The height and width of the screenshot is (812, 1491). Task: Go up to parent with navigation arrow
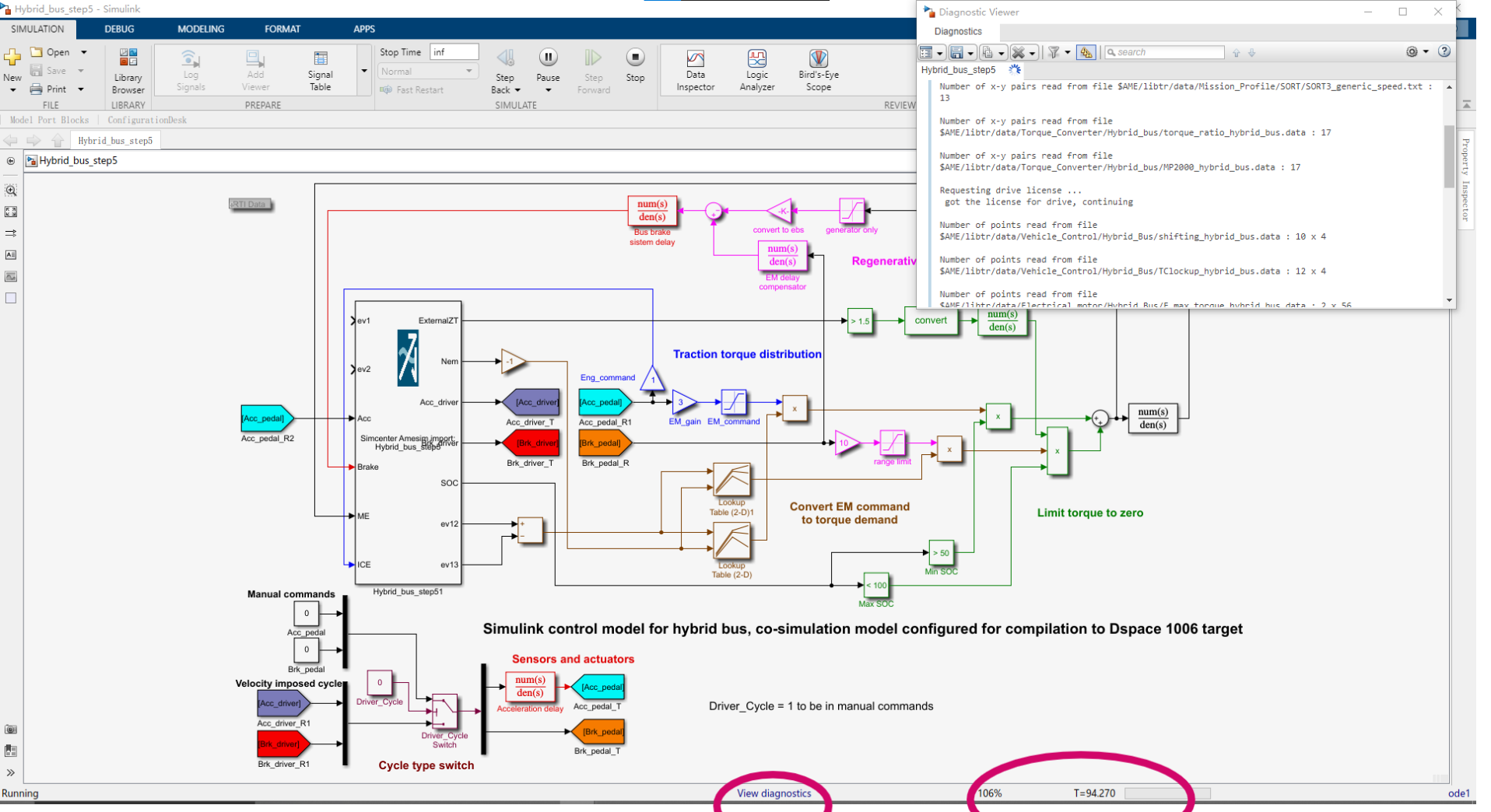pyautogui.click(x=58, y=140)
